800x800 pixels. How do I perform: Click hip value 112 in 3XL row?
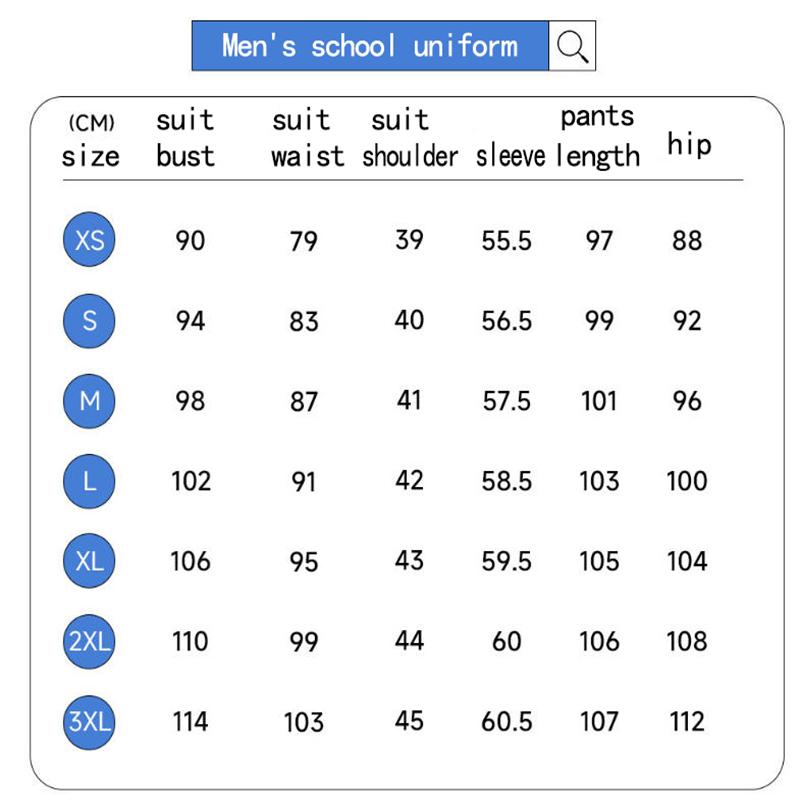click(687, 721)
